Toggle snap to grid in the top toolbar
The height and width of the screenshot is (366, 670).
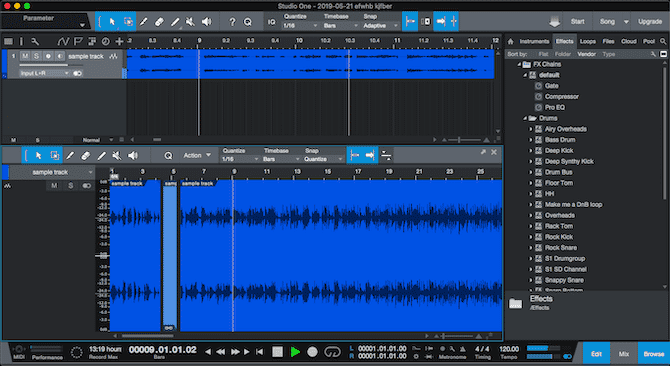tap(410, 21)
